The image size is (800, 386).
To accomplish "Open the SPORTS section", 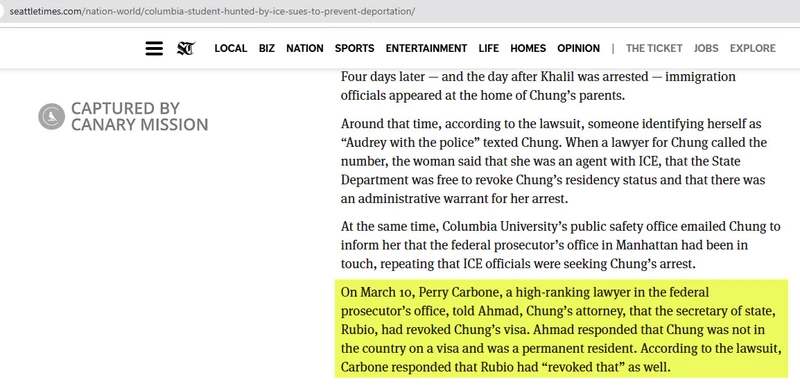I will click(355, 48).
